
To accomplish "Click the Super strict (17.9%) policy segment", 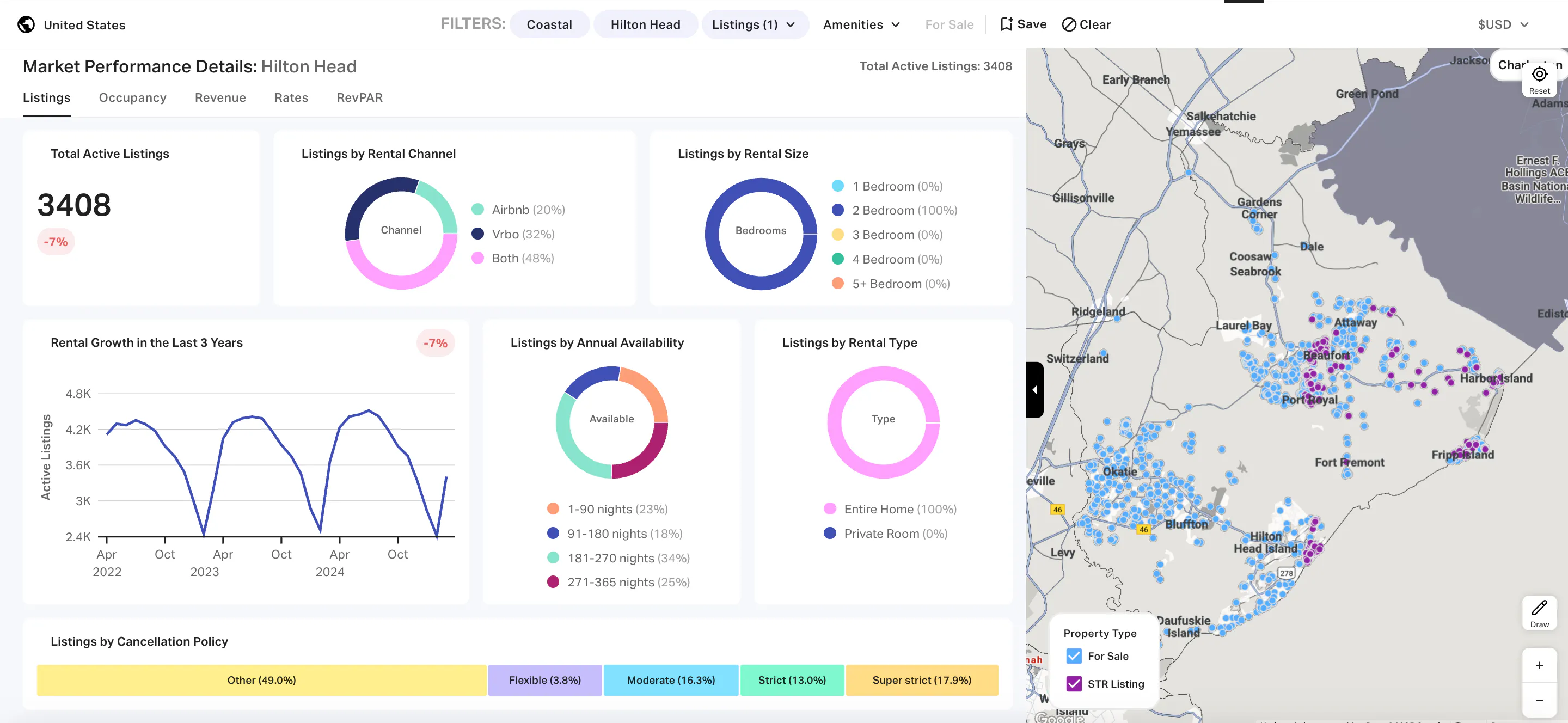I will pos(922,680).
